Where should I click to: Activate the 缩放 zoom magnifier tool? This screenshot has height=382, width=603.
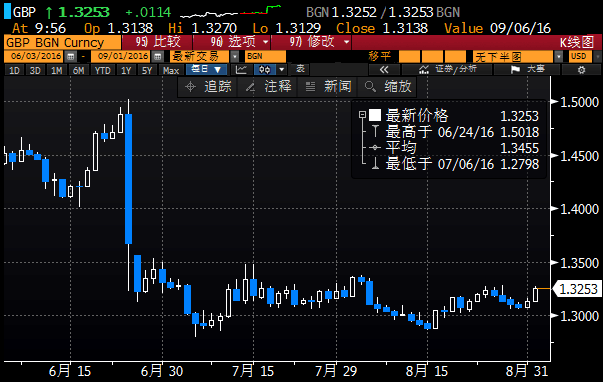388,87
